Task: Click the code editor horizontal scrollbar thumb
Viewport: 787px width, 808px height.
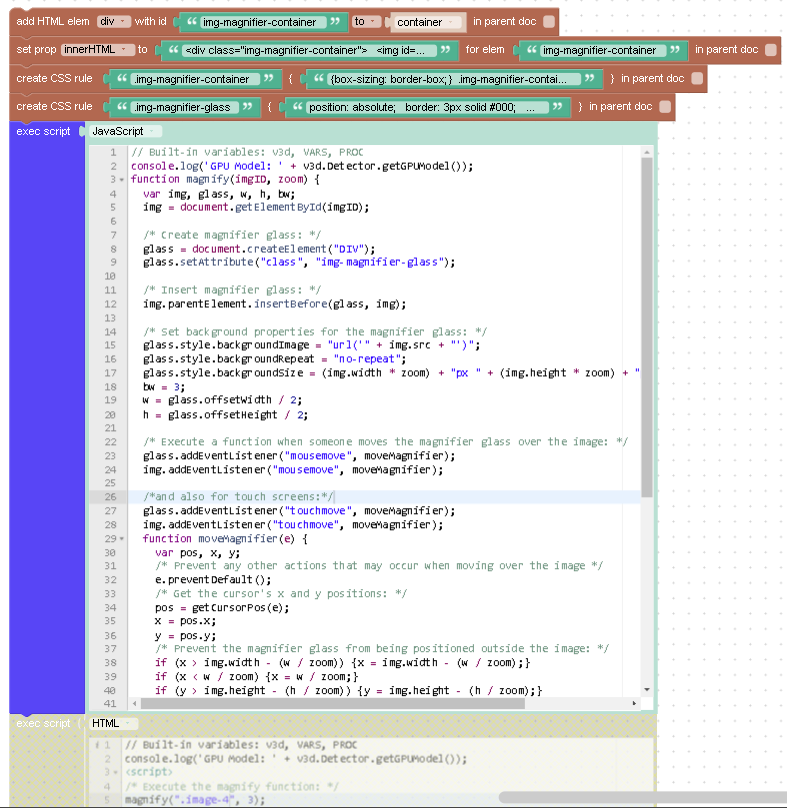Action: pos(333,703)
